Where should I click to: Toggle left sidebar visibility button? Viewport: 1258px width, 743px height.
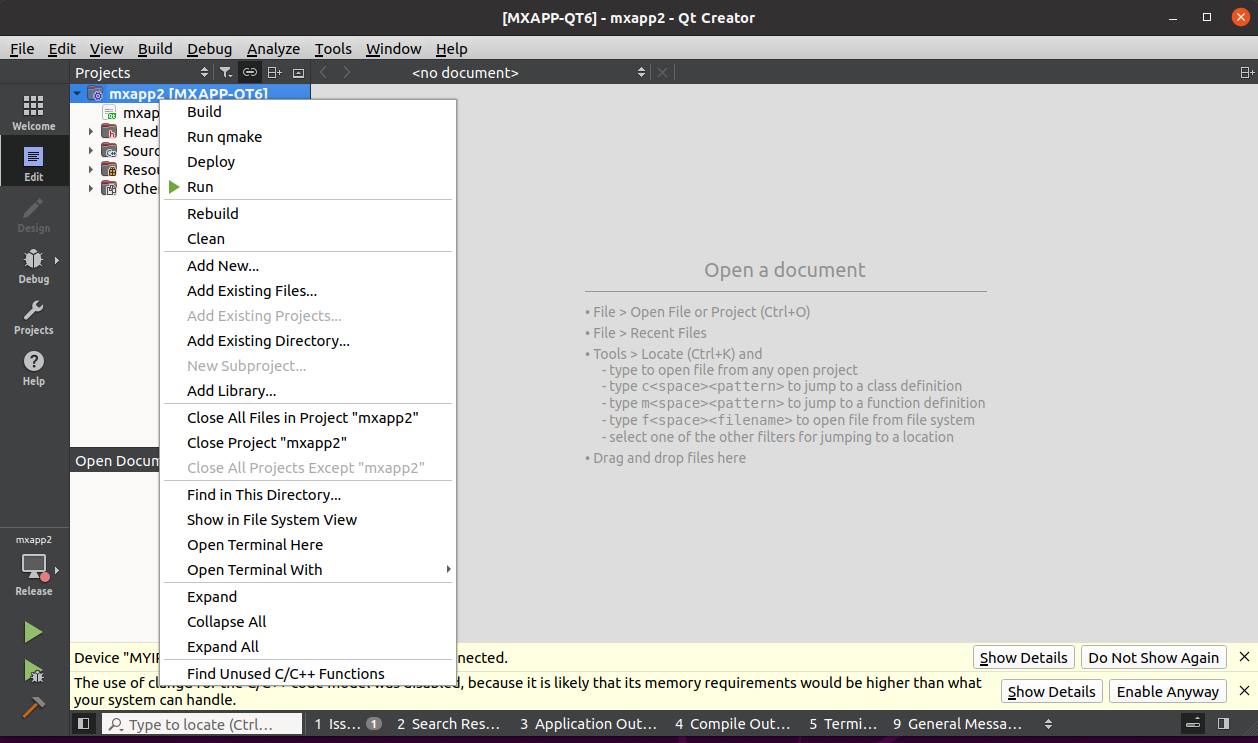84,724
